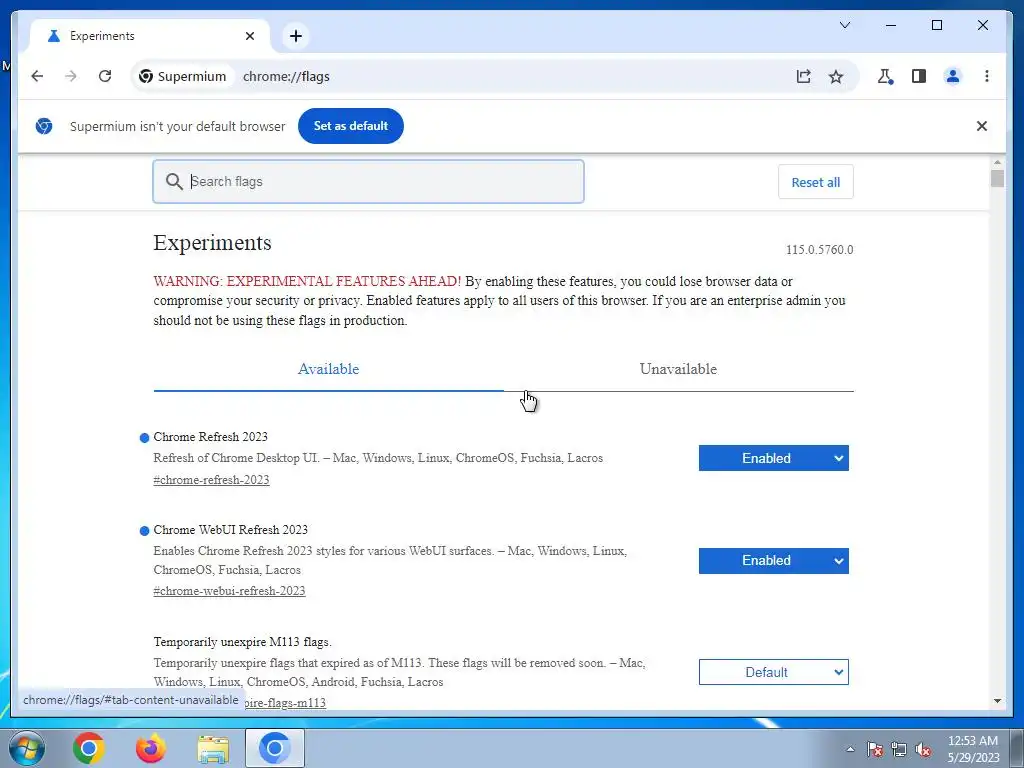Viewport: 1024px width, 768px height.
Task: Open a new tab with the plus button
Action: 296,36
